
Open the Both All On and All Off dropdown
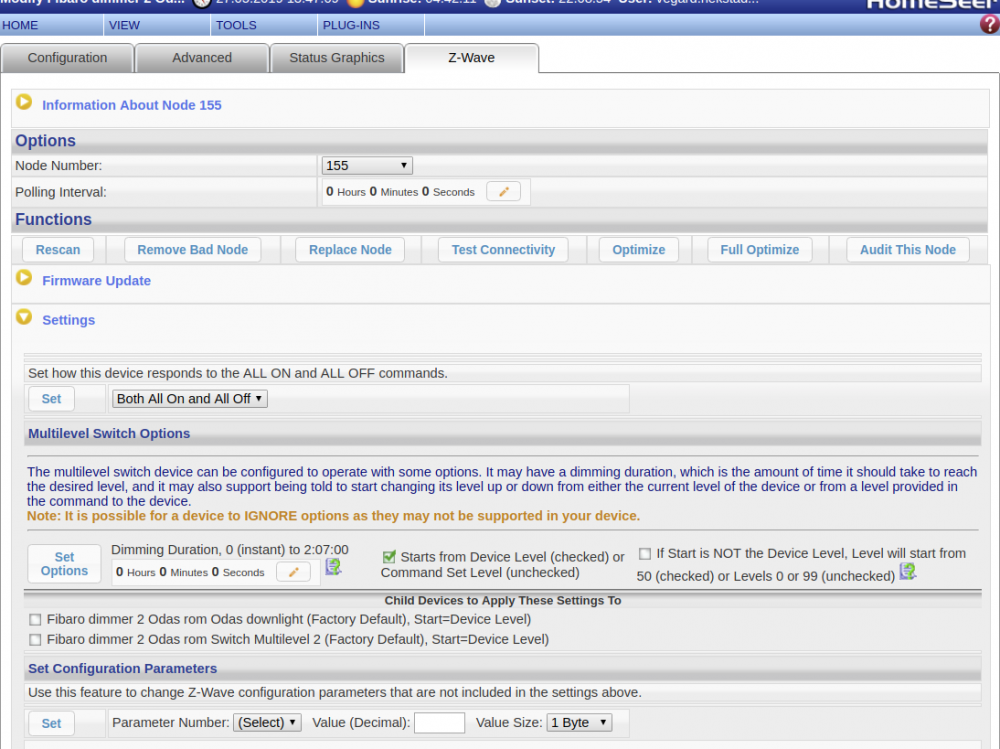pyautogui.click(x=190, y=398)
